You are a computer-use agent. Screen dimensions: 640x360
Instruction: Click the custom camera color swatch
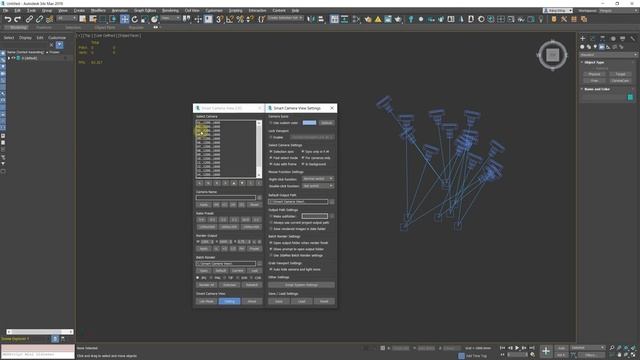pos(309,123)
